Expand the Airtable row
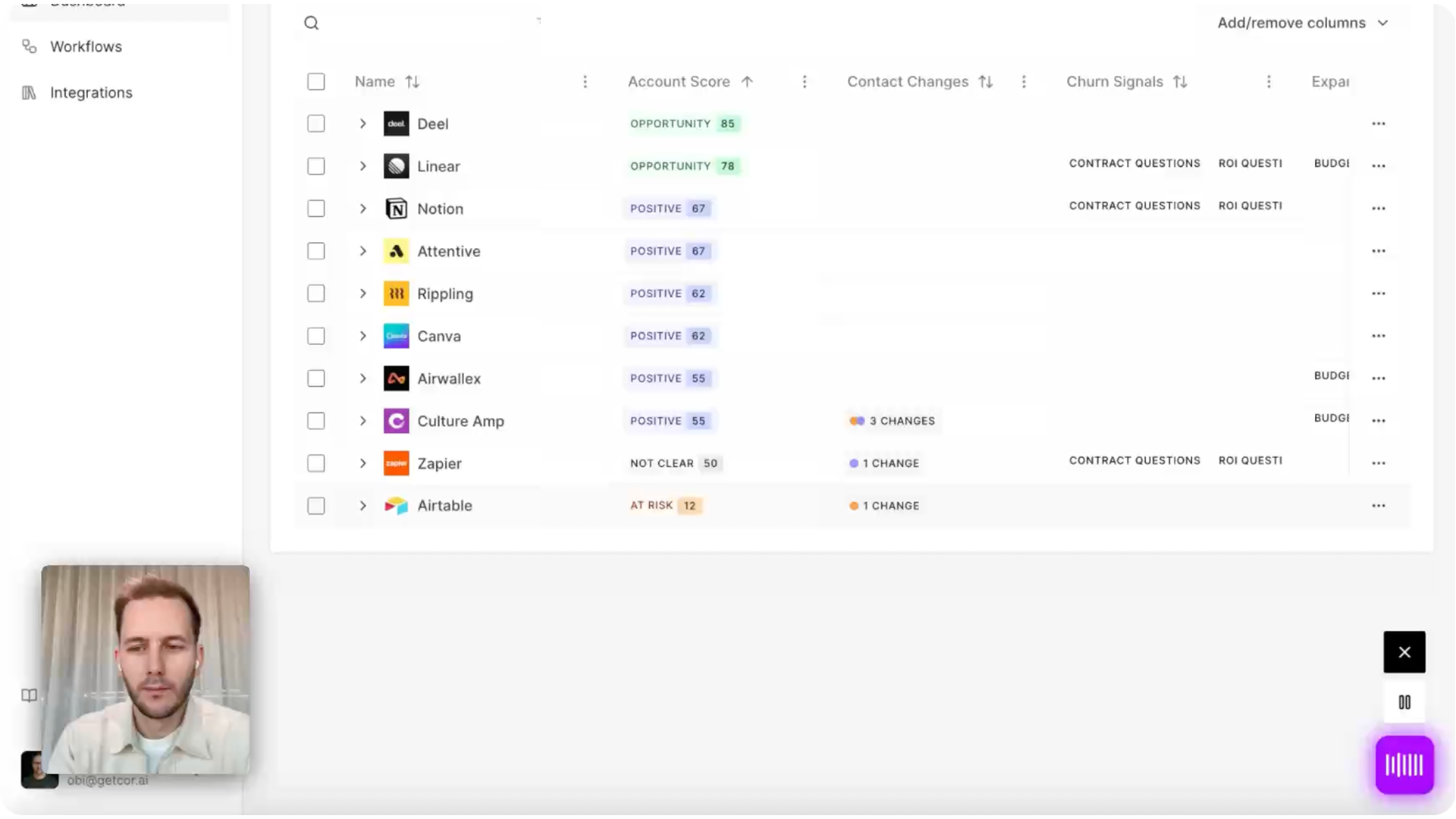This screenshot has width=1456, height=819. (x=362, y=506)
